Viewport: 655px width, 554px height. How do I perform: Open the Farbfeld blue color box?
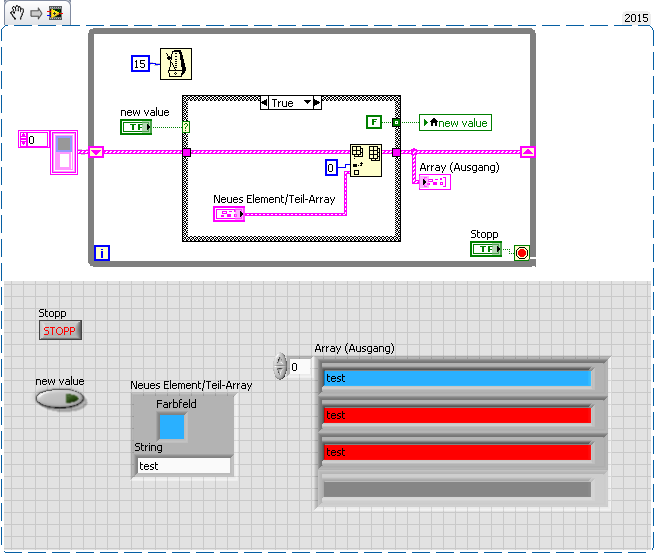click(172, 426)
